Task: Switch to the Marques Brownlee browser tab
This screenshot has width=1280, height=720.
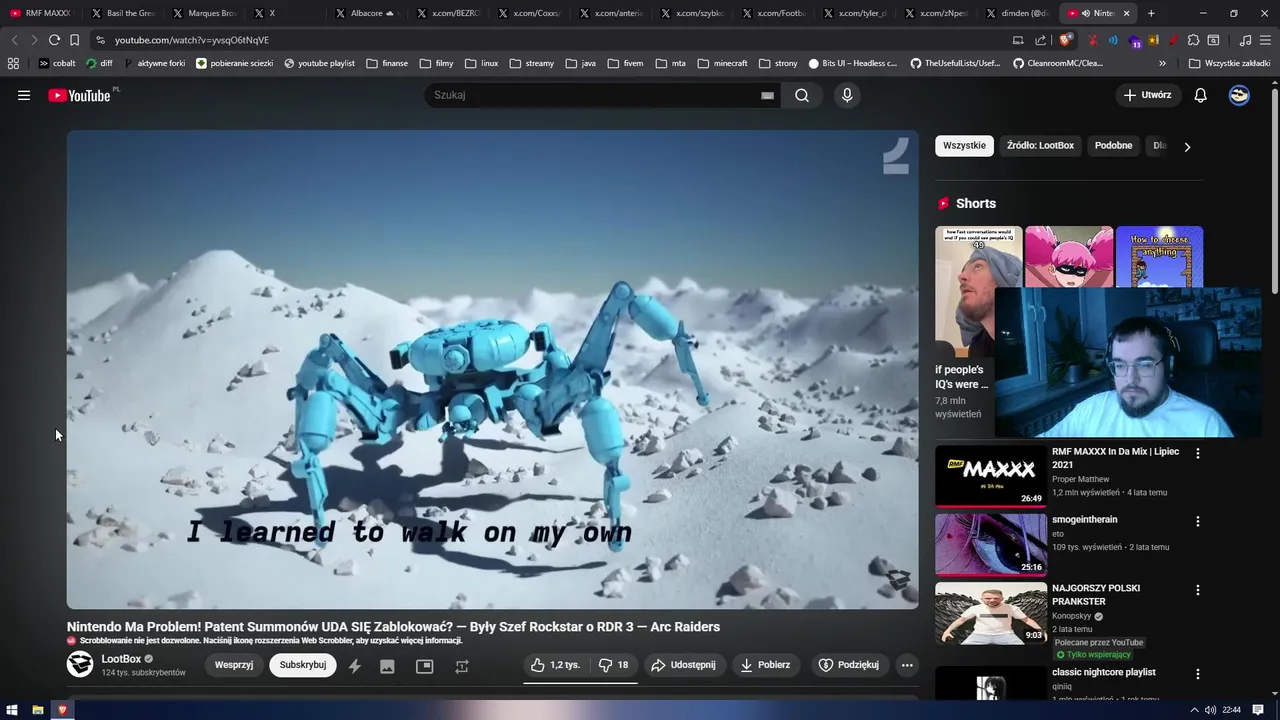Action: tap(204, 13)
